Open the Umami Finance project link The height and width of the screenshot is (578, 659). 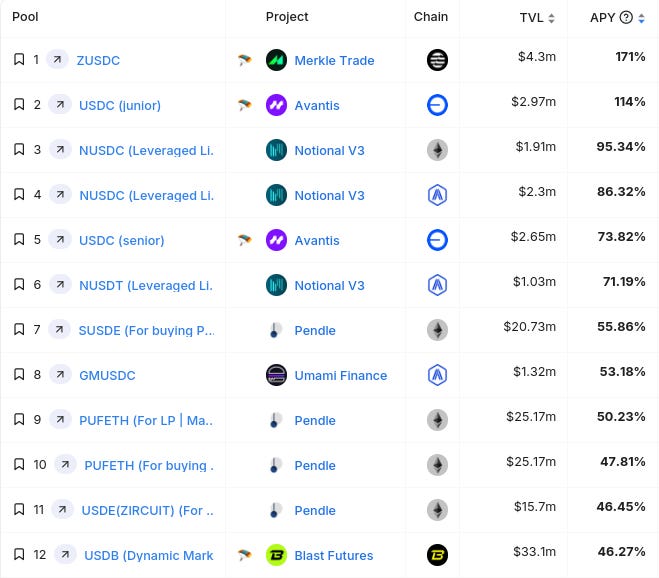click(x=341, y=375)
